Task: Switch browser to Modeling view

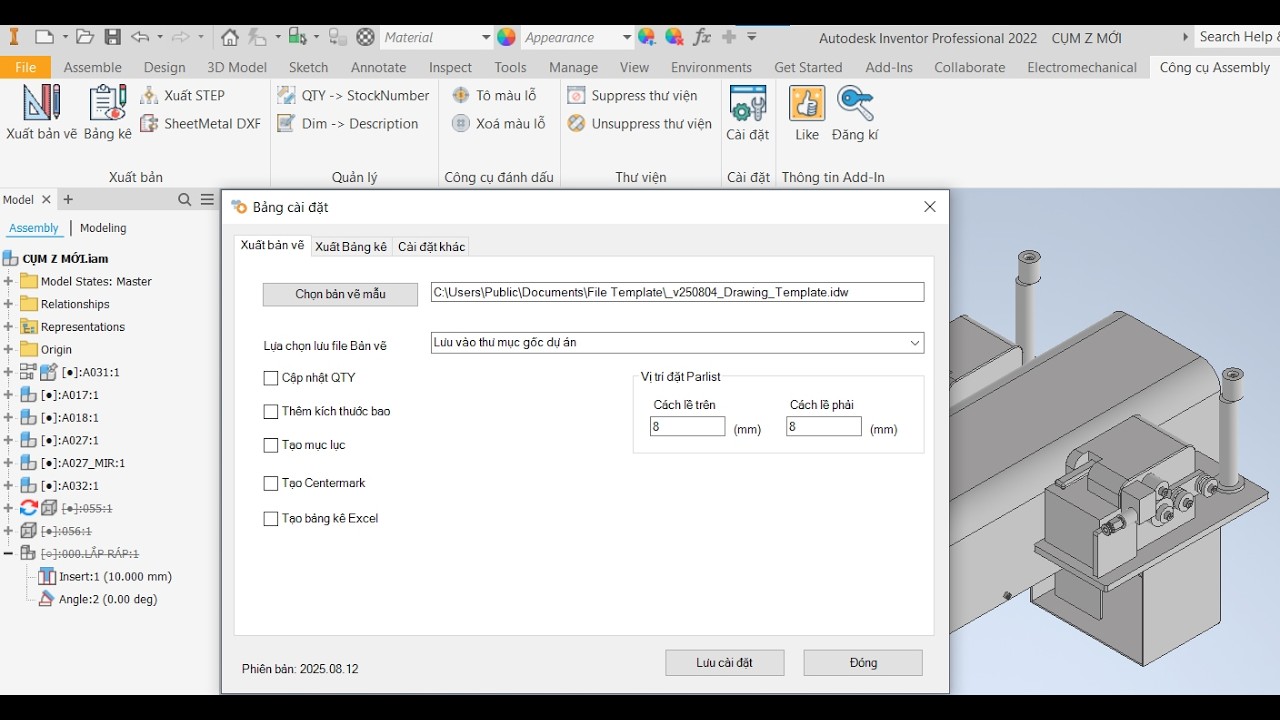Action: [x=103, y=228]
